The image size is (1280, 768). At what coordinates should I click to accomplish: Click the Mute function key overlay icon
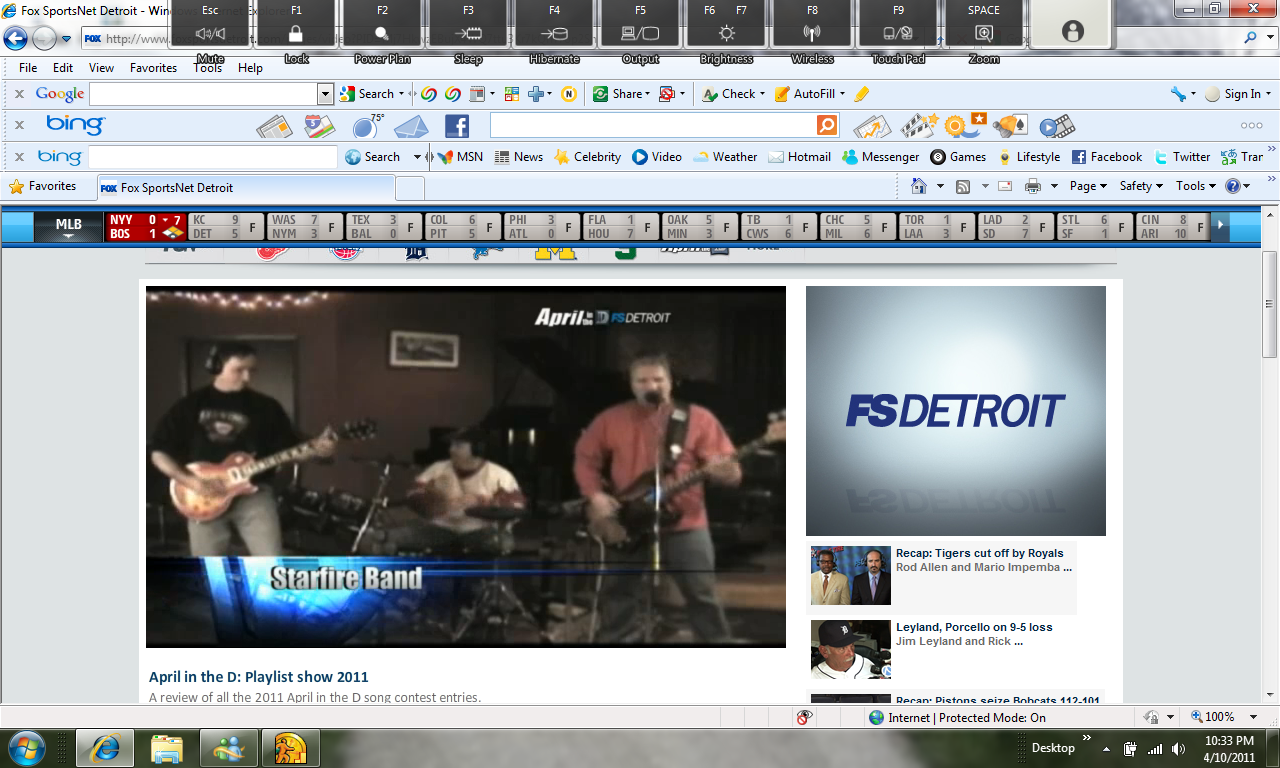(x=210, y=33)
